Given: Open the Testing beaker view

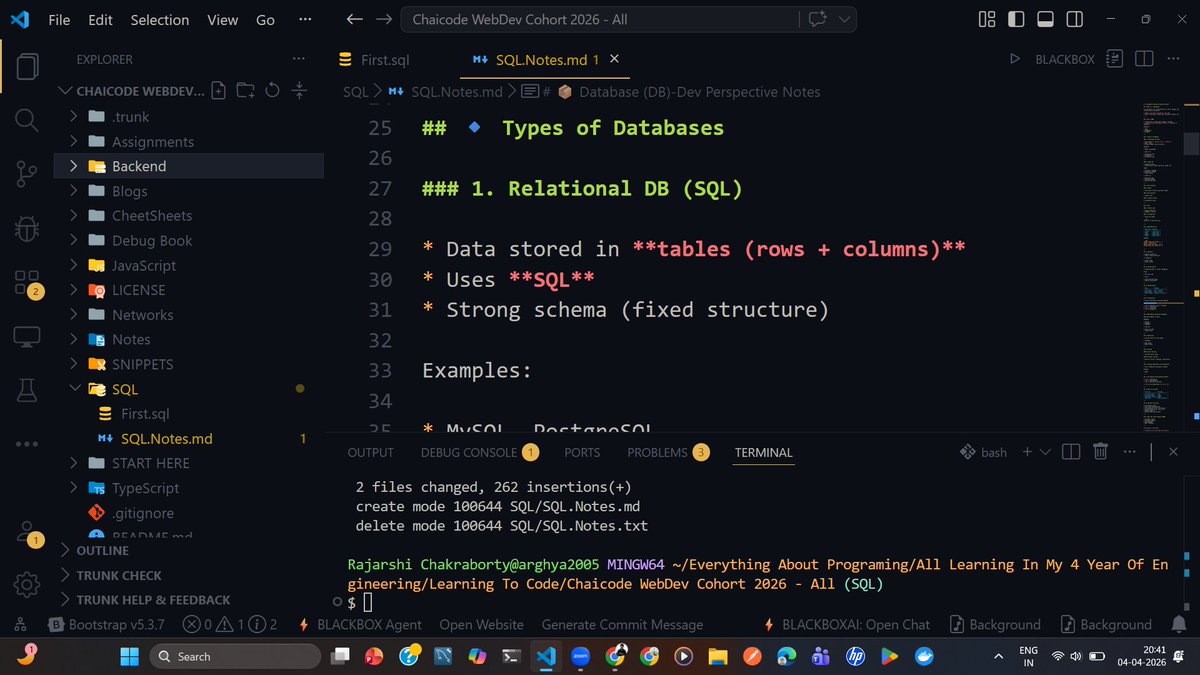Looking at the screenshot, I should click(27, 389).
